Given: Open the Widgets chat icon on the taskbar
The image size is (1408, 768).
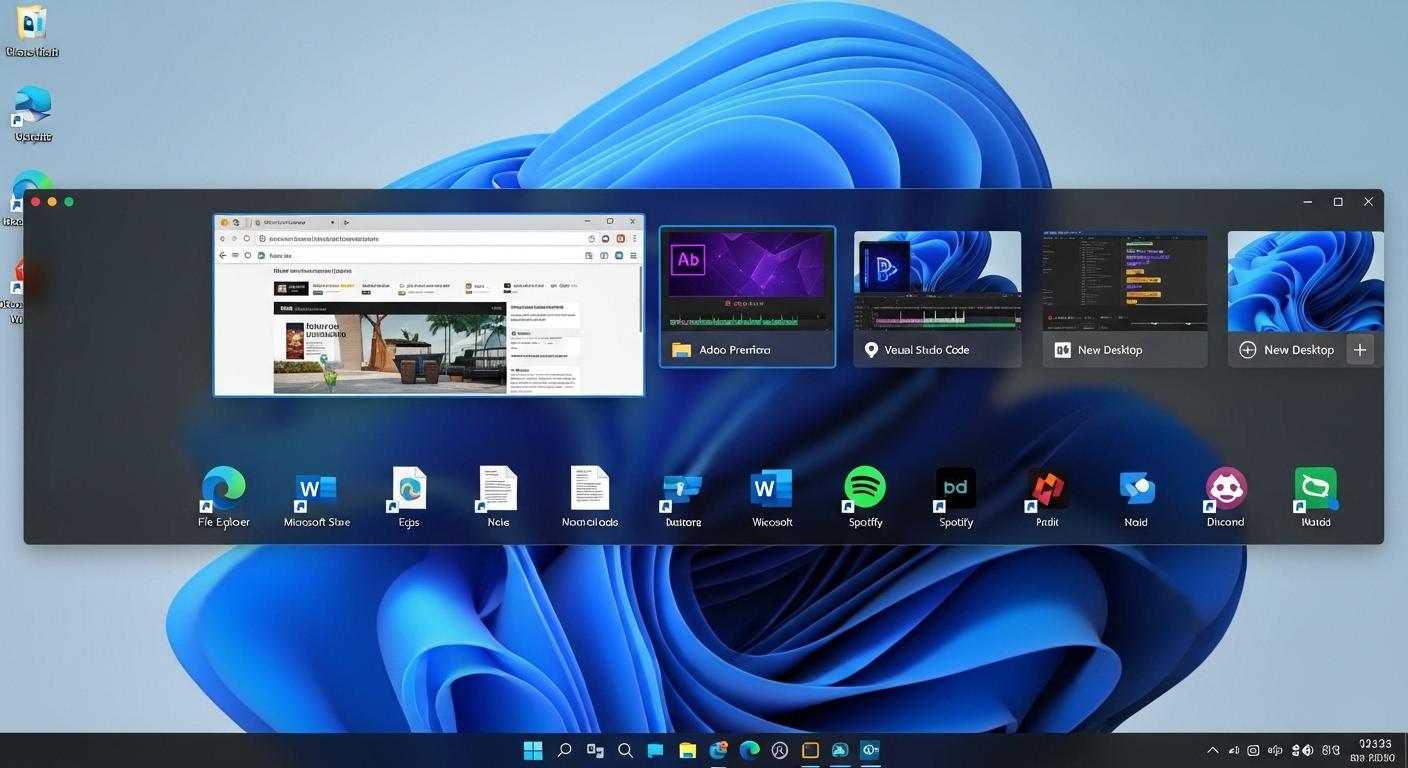Looking at the screenshot, I should click(x=655, y=749).
